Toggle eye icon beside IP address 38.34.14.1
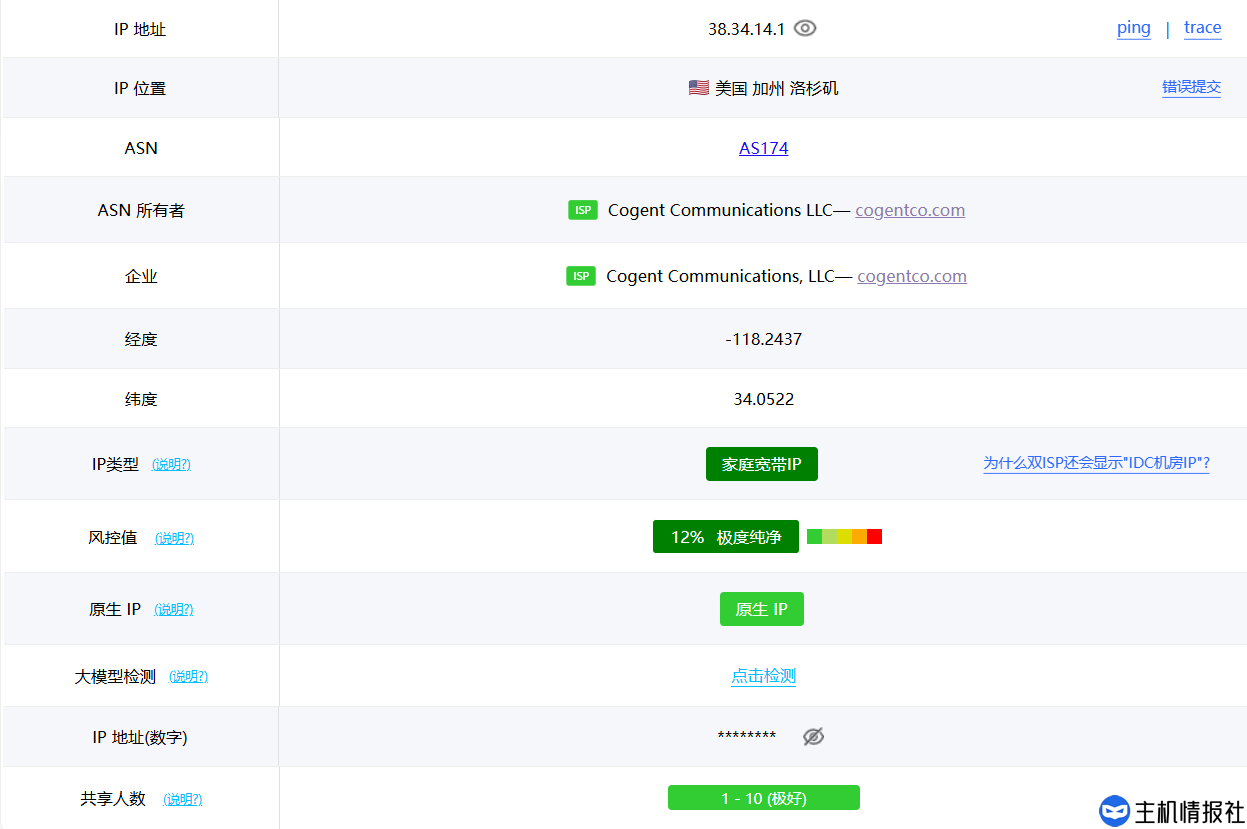This screenshot has height=829, width=1247. (x=805, y=28)
